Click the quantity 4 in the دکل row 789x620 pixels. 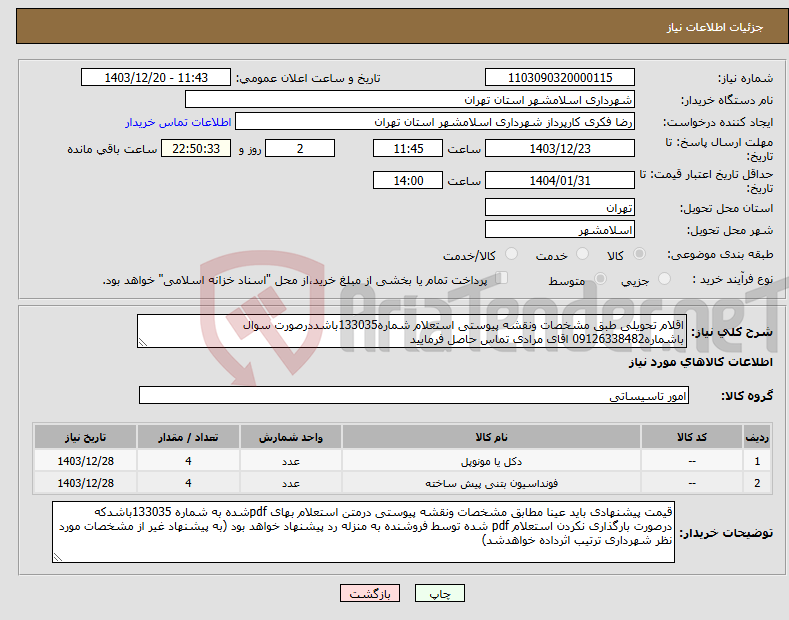tap(188, 461)
